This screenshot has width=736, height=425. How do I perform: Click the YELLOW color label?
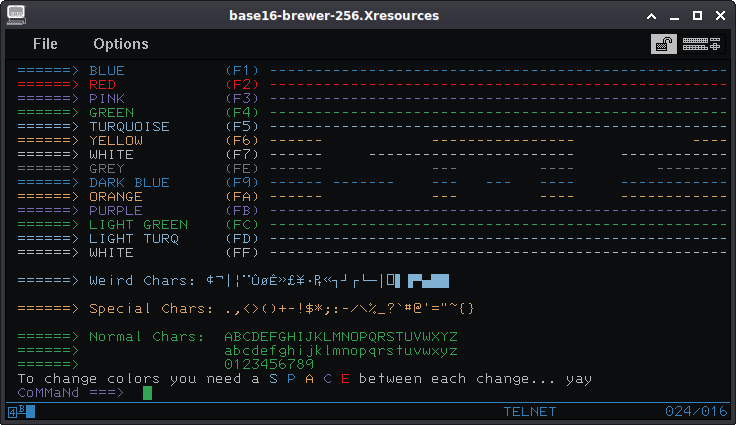[116, 140]
